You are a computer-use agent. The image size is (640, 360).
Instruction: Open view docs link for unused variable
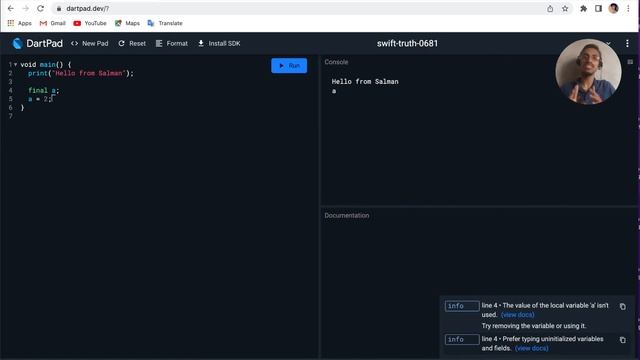coord(517,315)
